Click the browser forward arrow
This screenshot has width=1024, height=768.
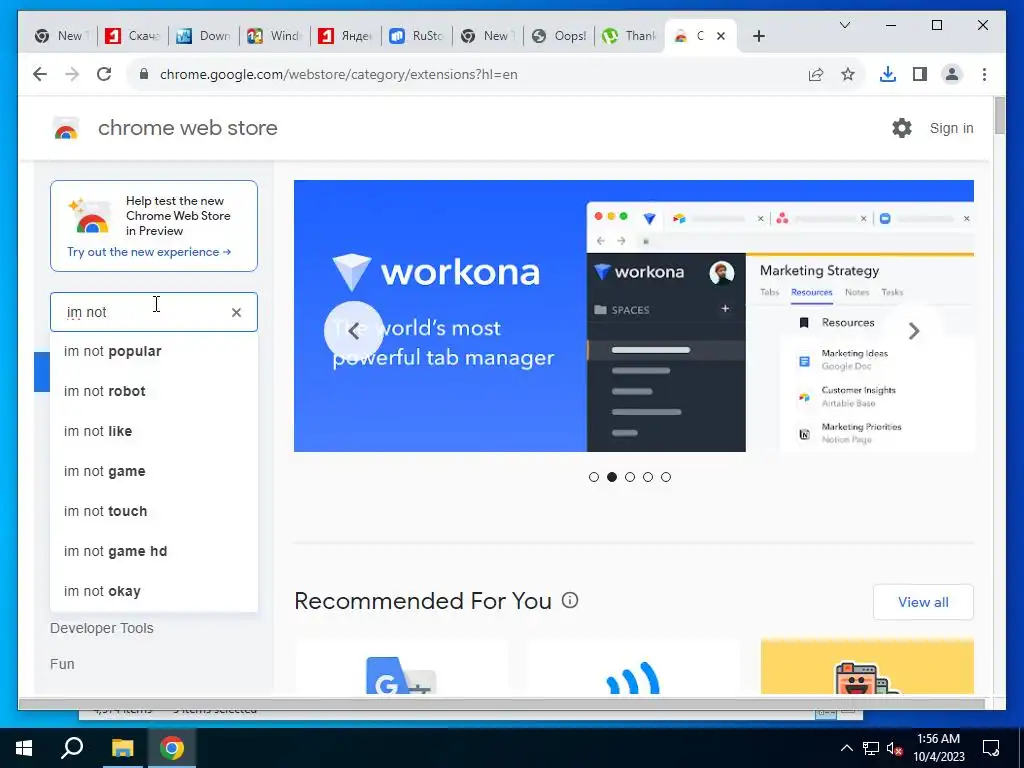coord(72,74)
